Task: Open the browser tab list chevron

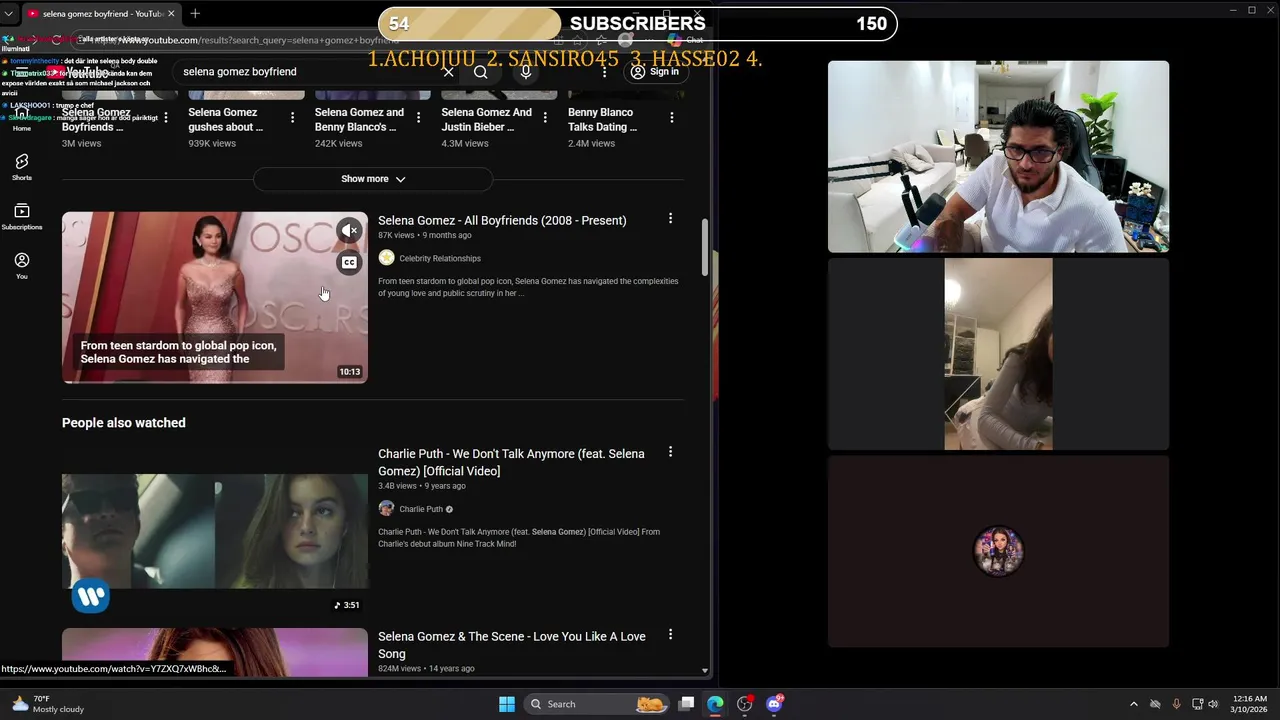Action: click(8, 14)
